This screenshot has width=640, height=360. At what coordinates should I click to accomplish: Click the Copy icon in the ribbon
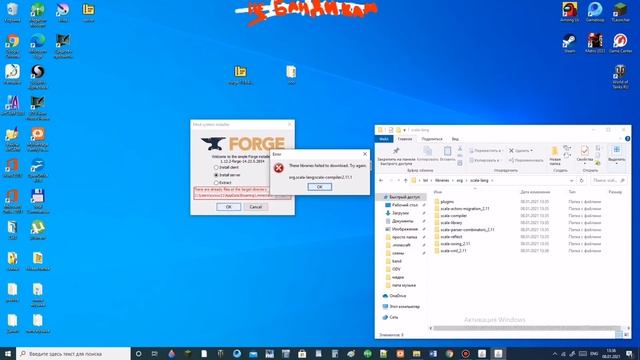pyautogui.click(x=427, y=151)
